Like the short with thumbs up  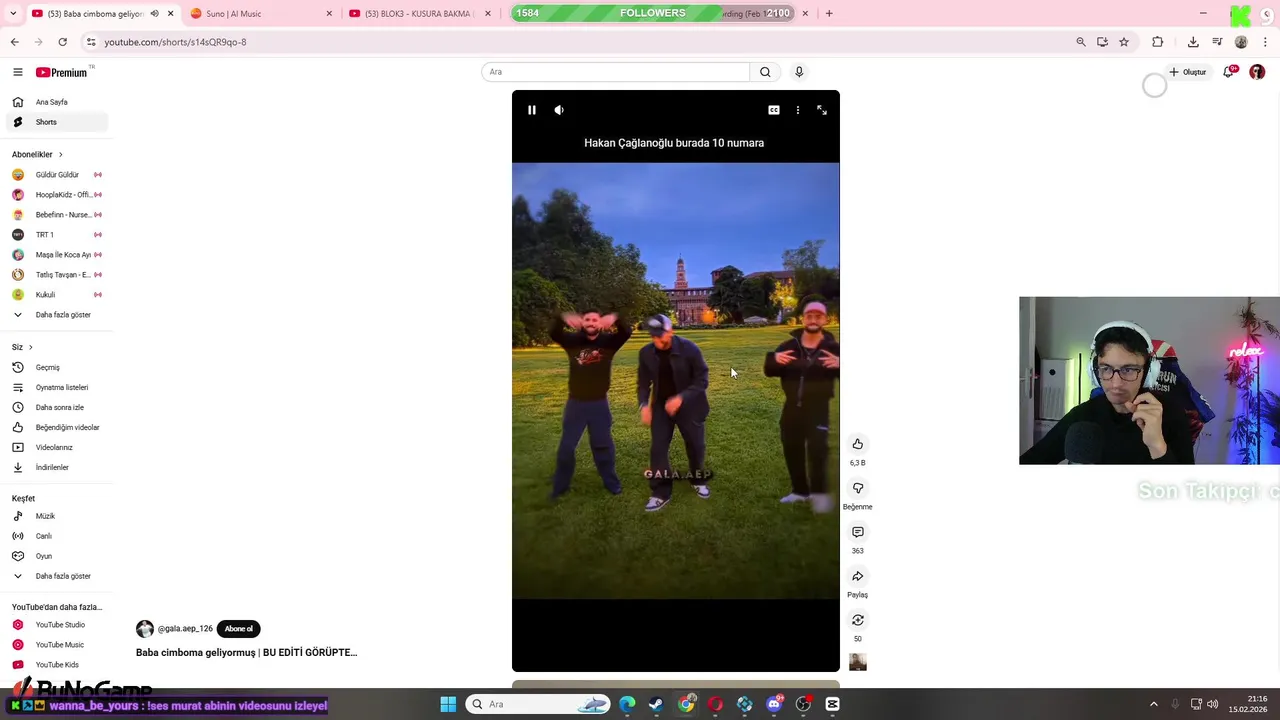(857, 444)
